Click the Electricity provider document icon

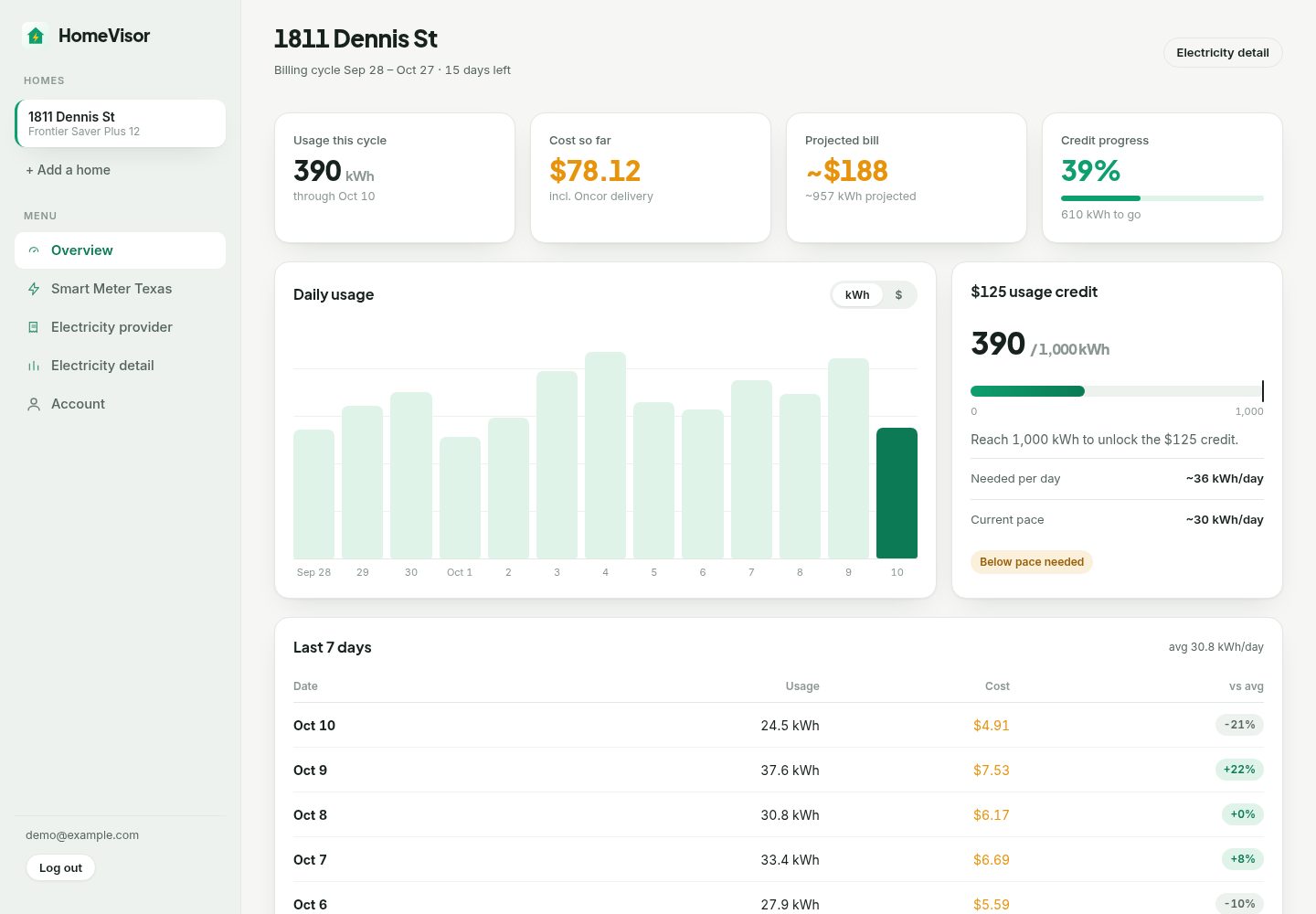[x=34, y=327]
